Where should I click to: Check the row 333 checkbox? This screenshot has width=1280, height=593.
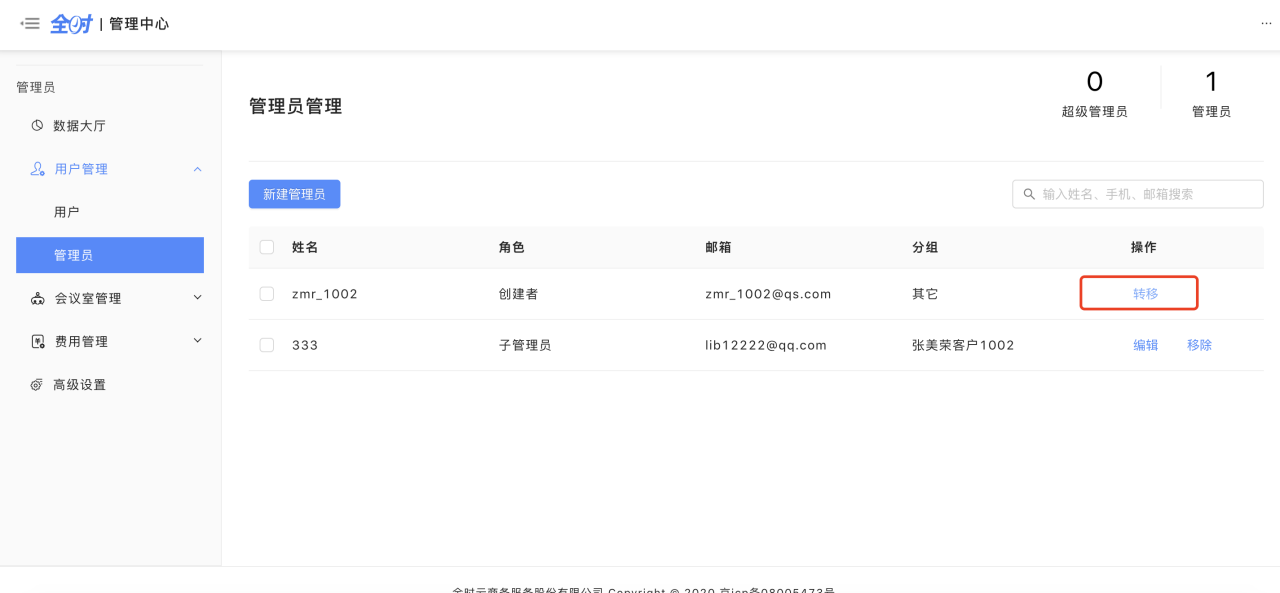tap(267, 345)
